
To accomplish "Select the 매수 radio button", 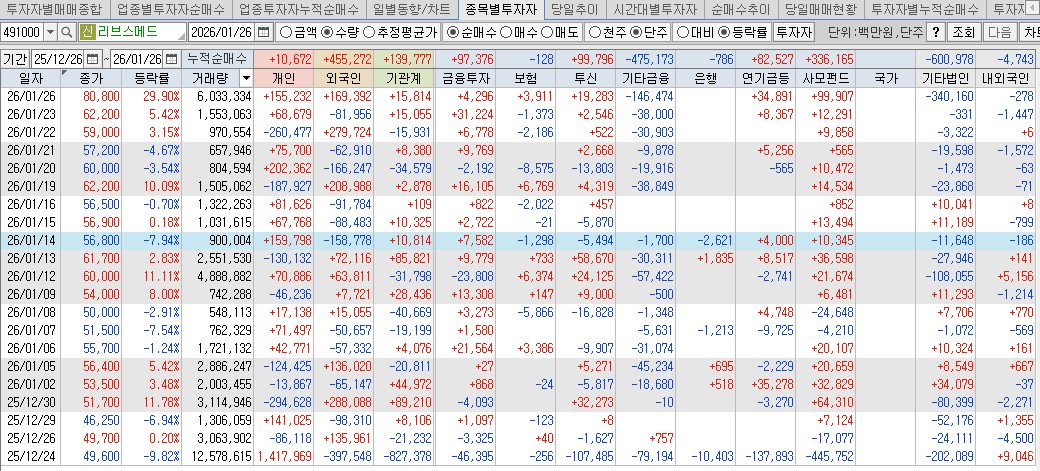I will pos(505,32).
